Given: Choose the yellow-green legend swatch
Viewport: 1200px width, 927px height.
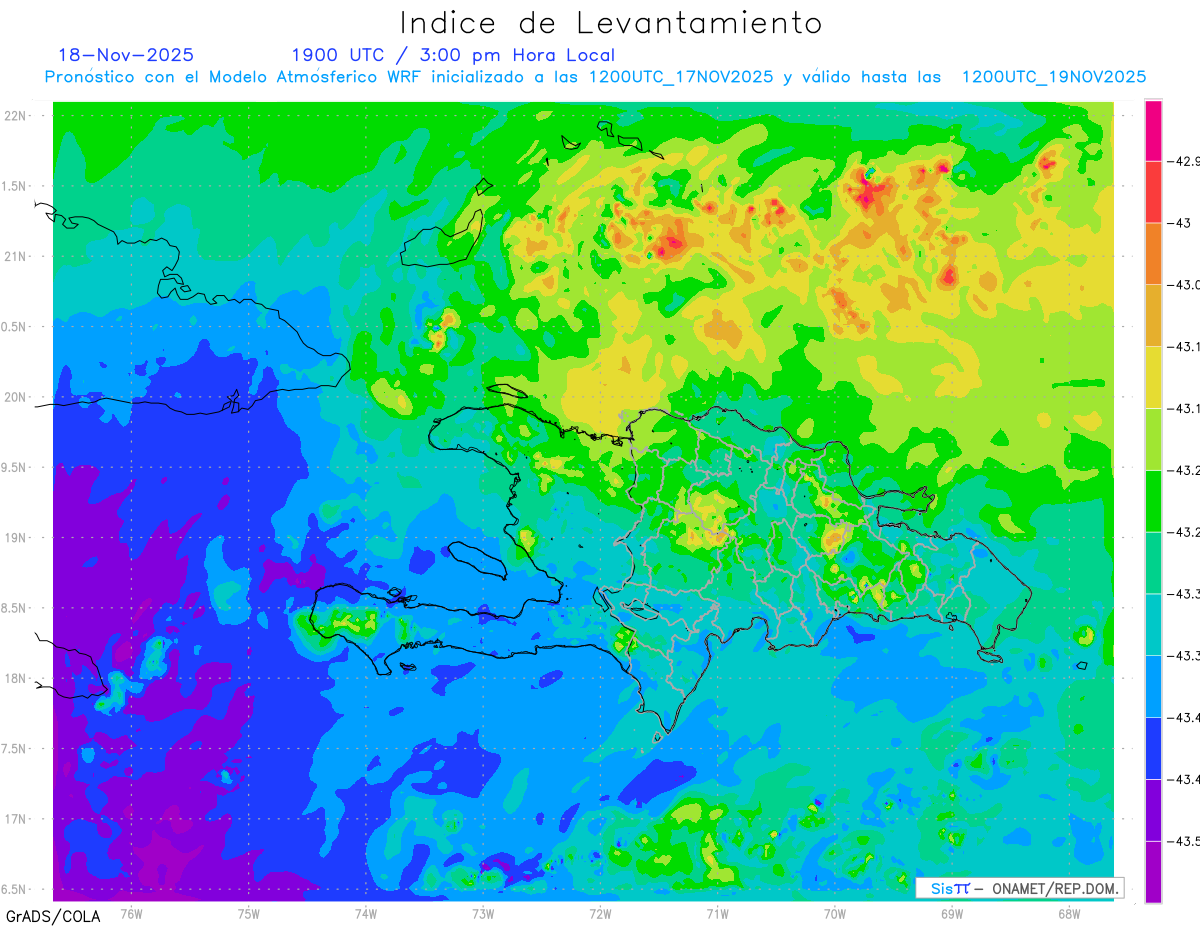Looking at the screenshot, I should tap(1153, 439).
